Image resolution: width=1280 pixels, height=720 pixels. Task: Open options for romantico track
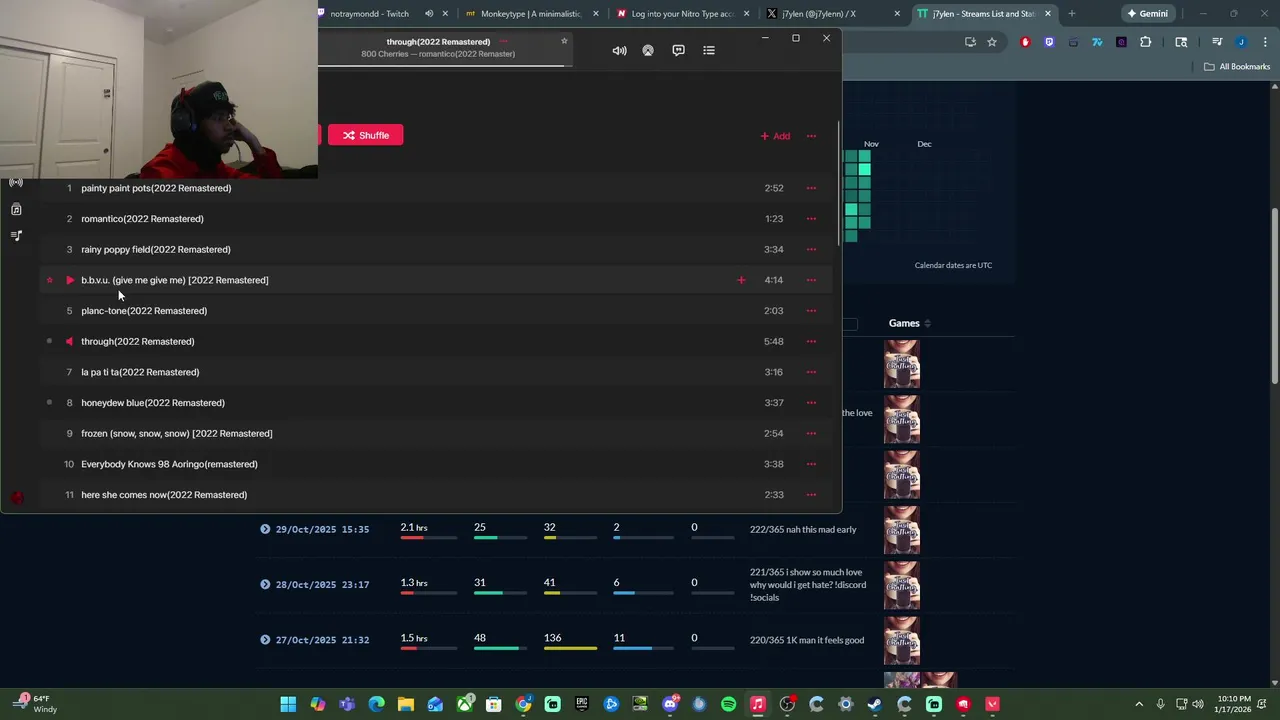(x=811, y=219)
